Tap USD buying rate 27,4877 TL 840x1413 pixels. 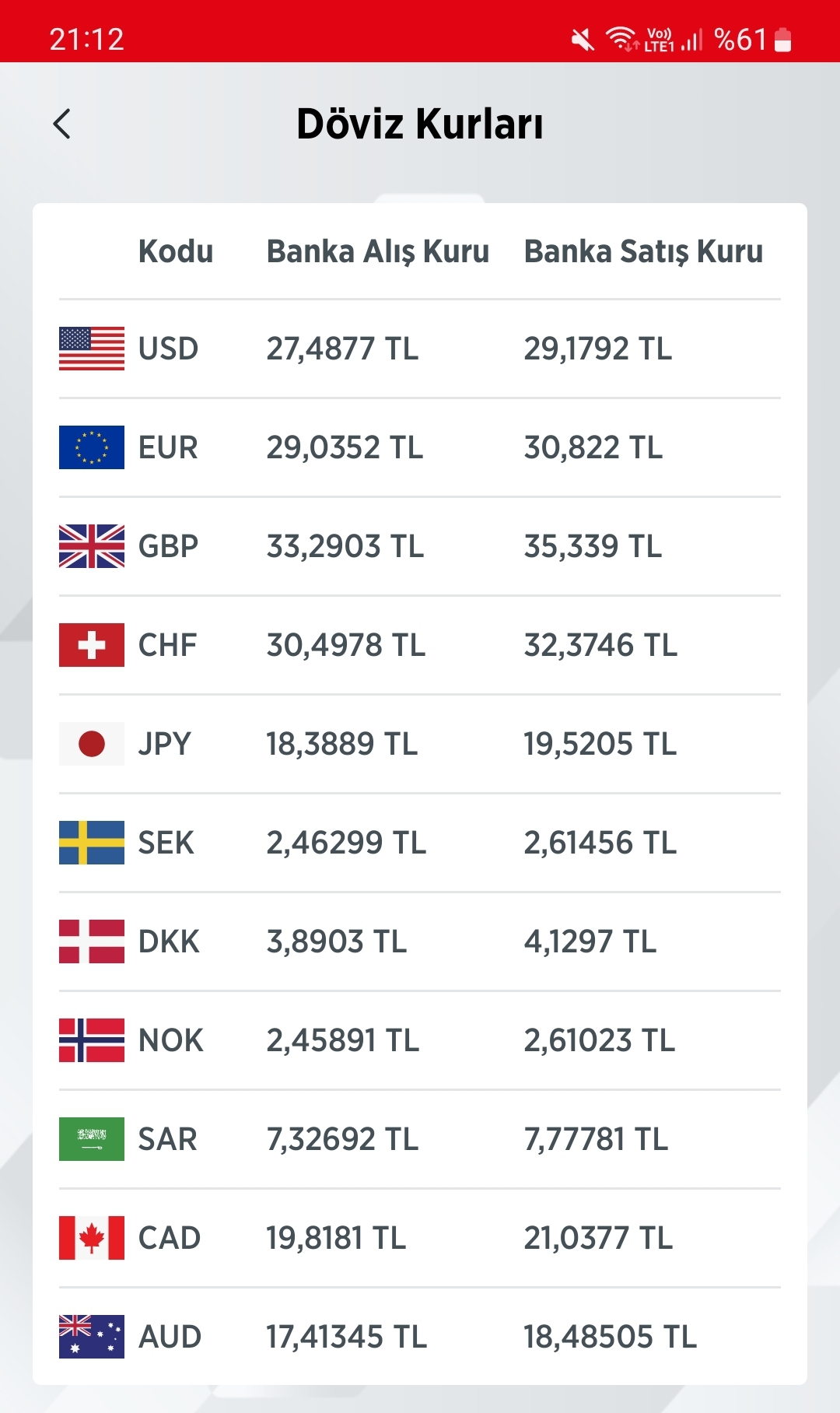342,349
